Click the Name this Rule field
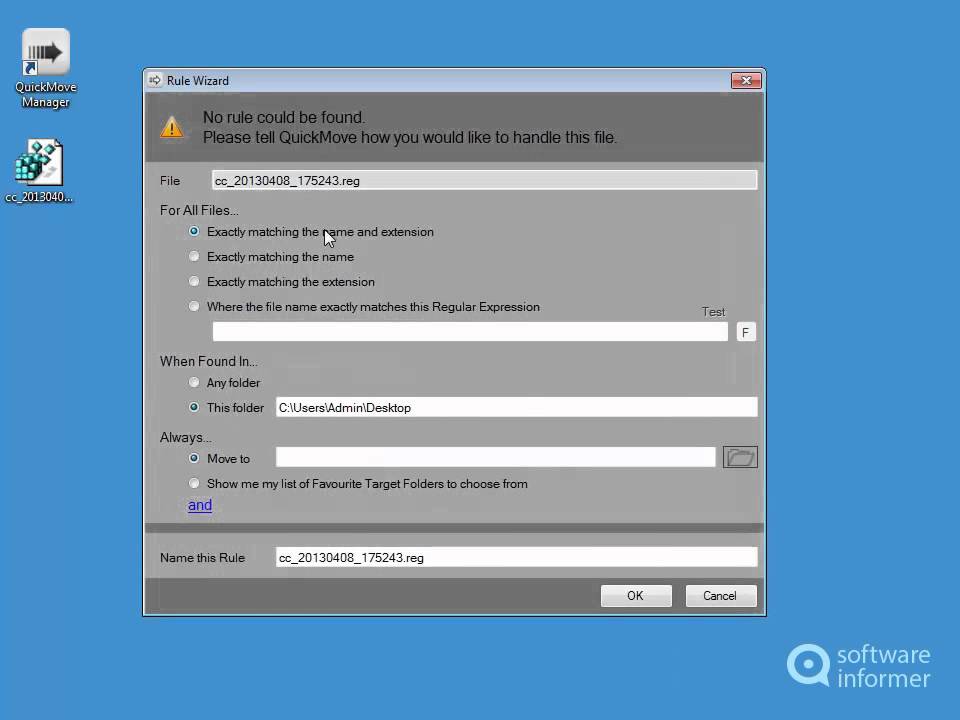 coord(517,558)
